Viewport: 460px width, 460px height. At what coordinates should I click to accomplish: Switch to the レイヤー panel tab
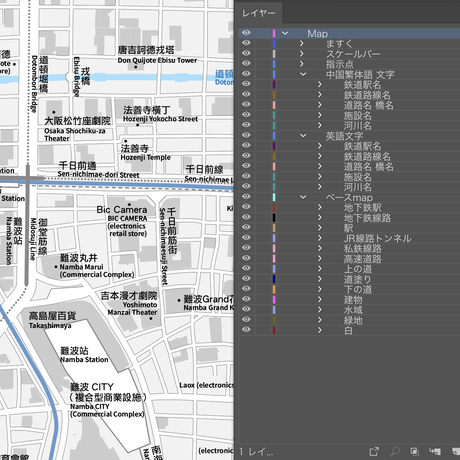(x=259, y=13)
